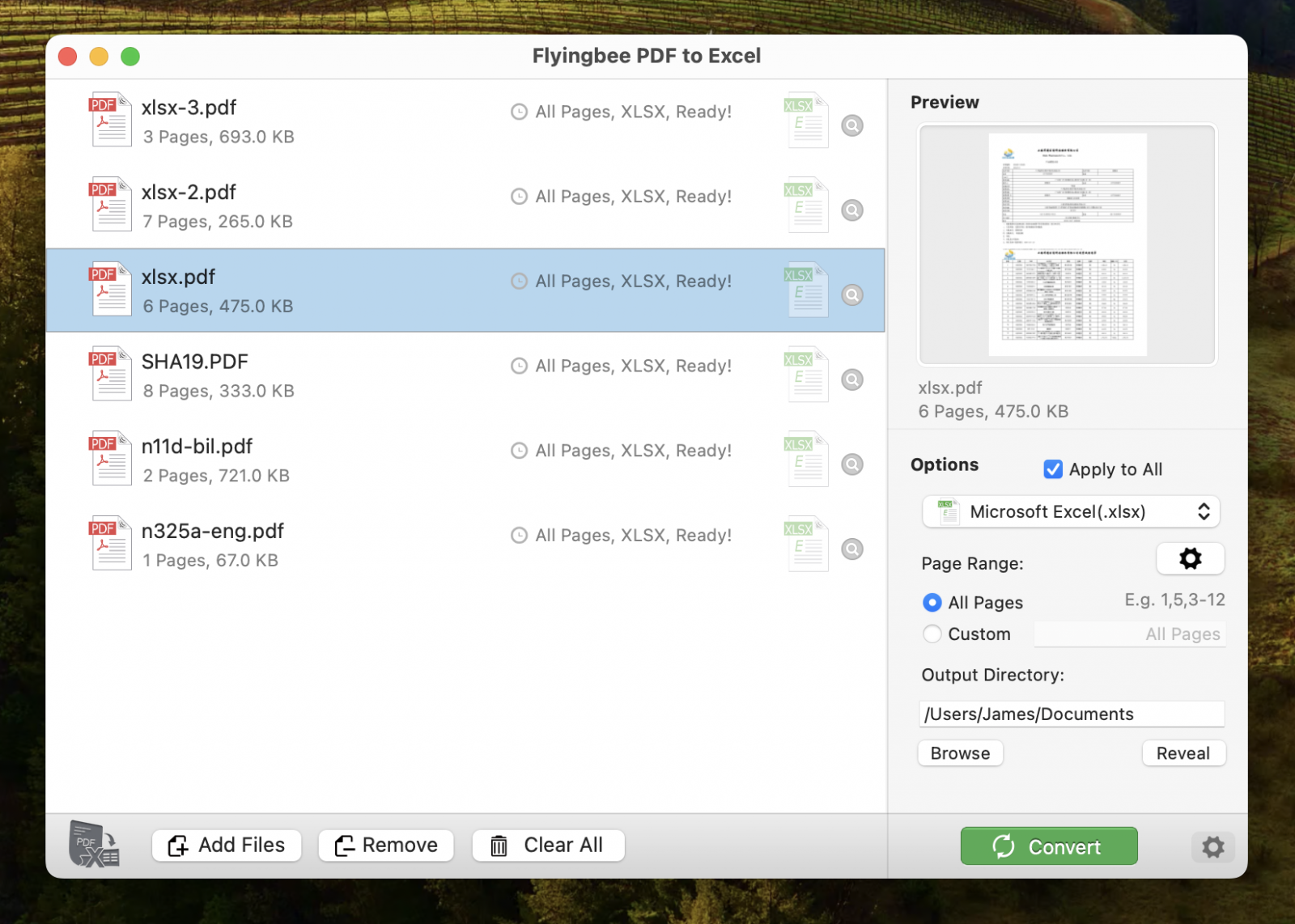The image size is (1295, 924).
Task: Click n11d-bil.pdf status "All Pages, XLSX, Ready!"
Action: click(x=634, y=451)
